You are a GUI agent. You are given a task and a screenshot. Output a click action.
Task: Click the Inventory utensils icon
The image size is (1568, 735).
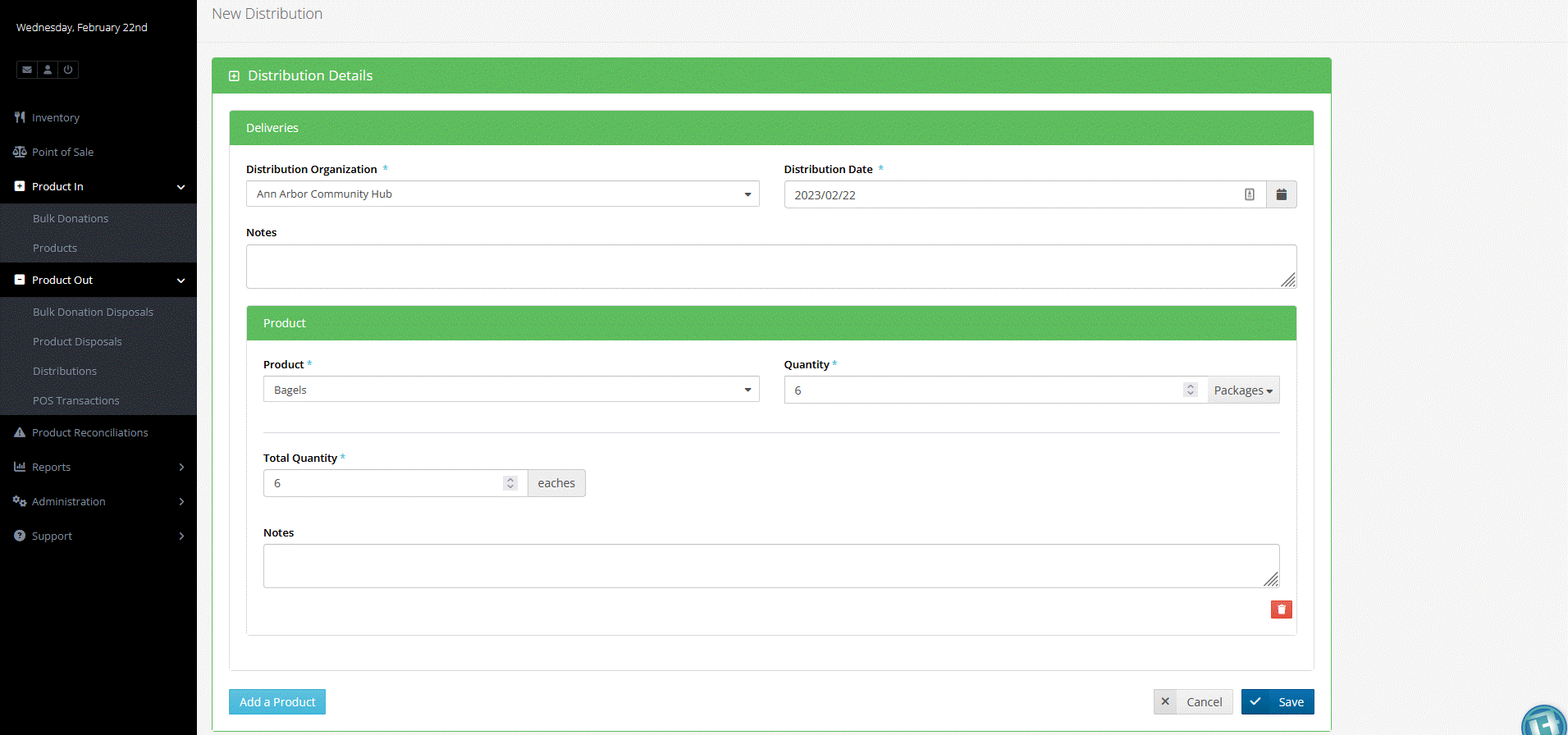click(x=20, y=117)
